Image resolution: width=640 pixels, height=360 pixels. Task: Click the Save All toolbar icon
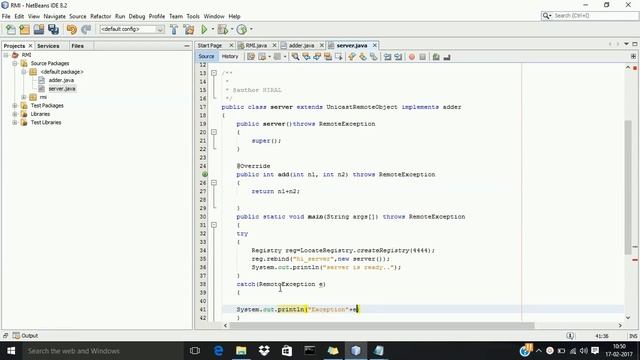pyautogui.click(x=53, y=29)
